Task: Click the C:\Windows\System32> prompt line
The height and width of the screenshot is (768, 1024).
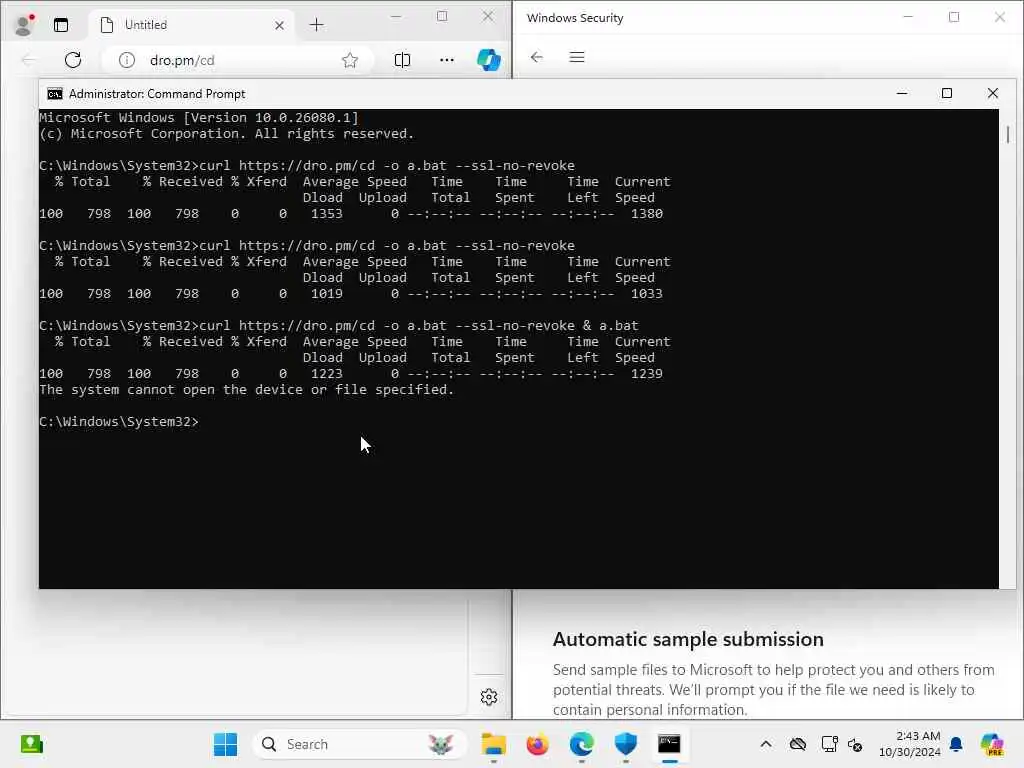Action: coord(119,422)
